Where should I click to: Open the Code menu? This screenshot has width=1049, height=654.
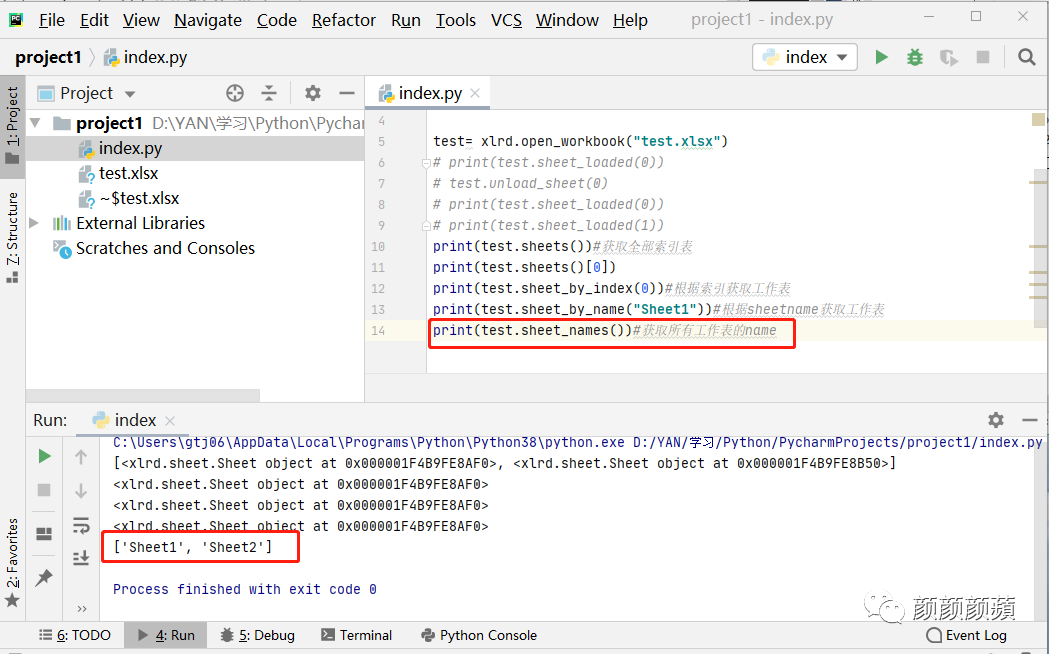[276, 20]
